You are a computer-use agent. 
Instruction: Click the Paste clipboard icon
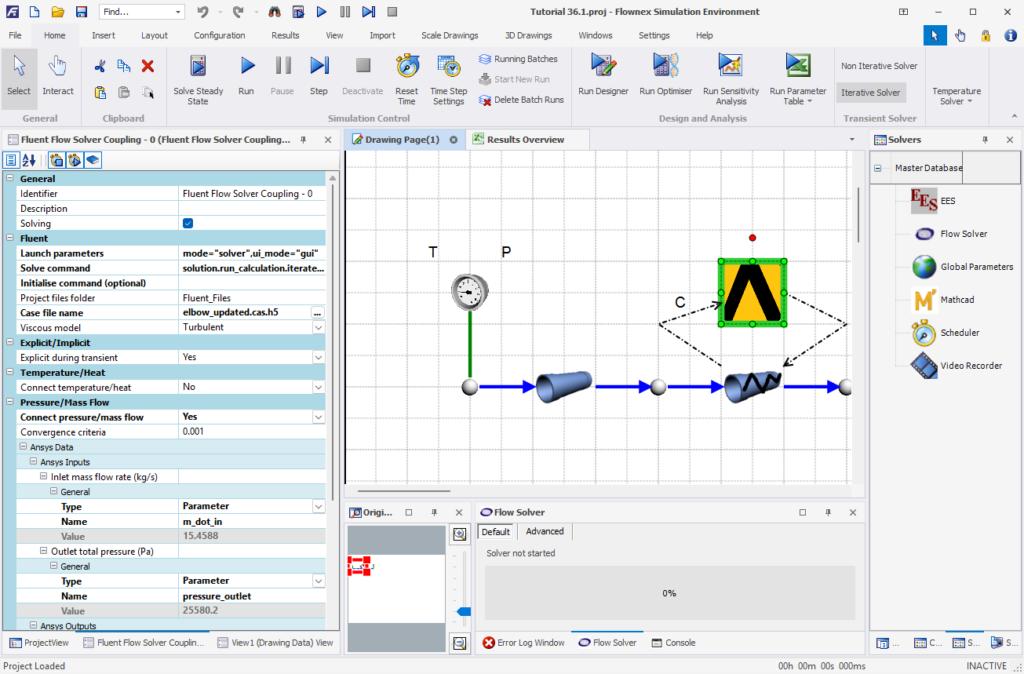click(100, 92)
